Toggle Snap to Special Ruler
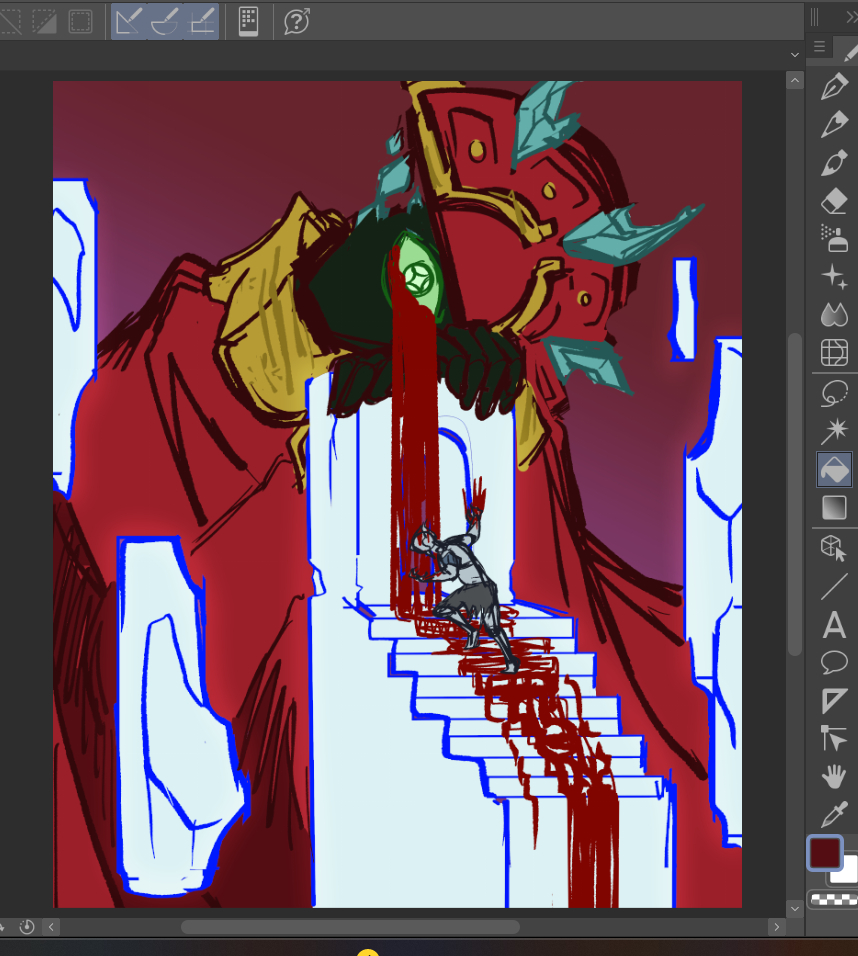This screenshot has height=956, width=858. (x=165, y=21)
